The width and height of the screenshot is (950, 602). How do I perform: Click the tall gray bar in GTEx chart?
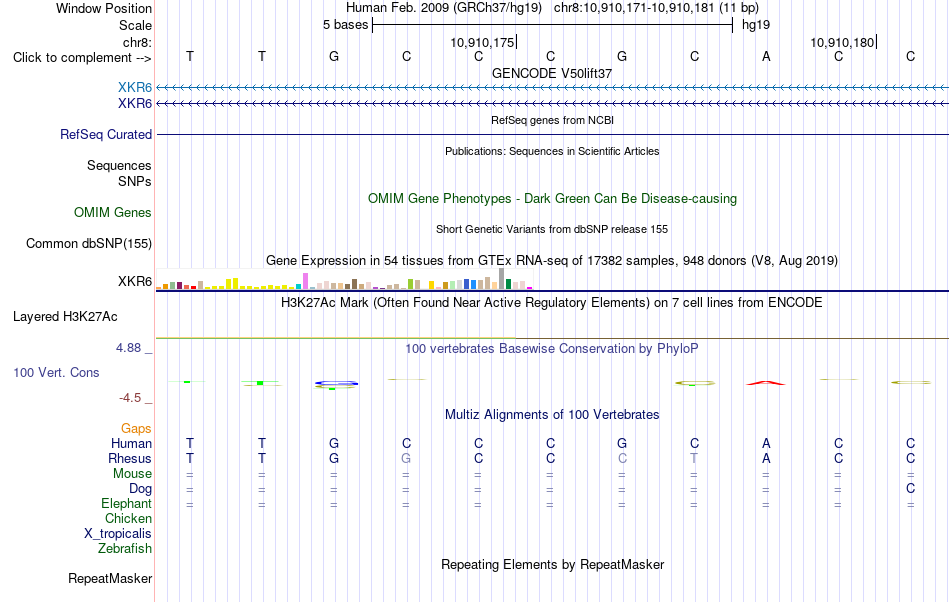[502, 279]
